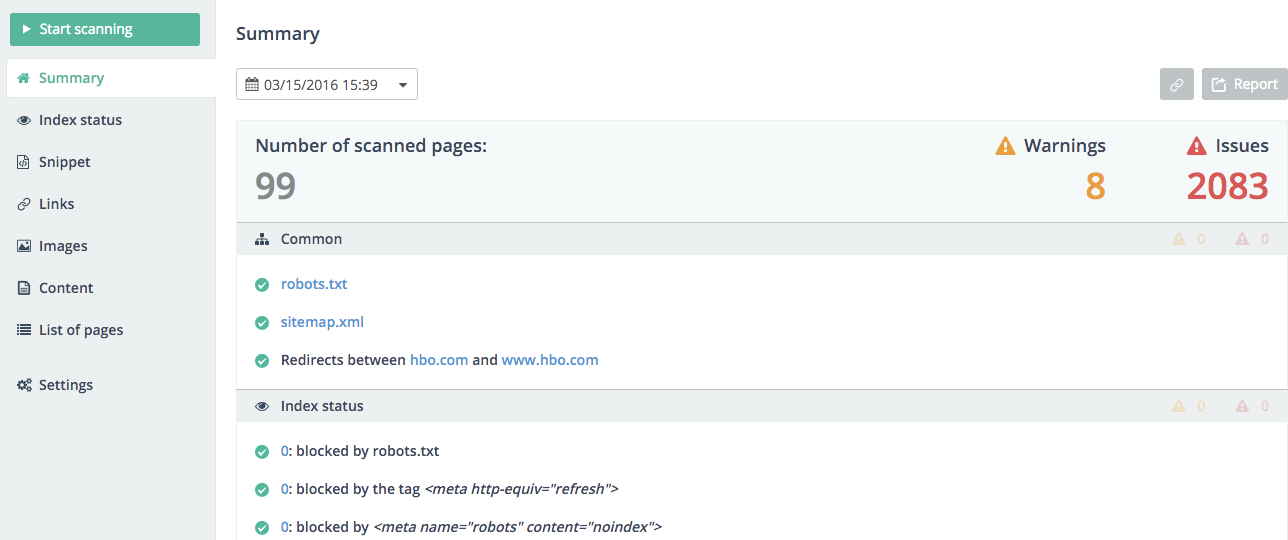Viewport: 1288px width, 540px height.
Task: Click the green check beside sitemap.xml
Action: pos(262,323)
